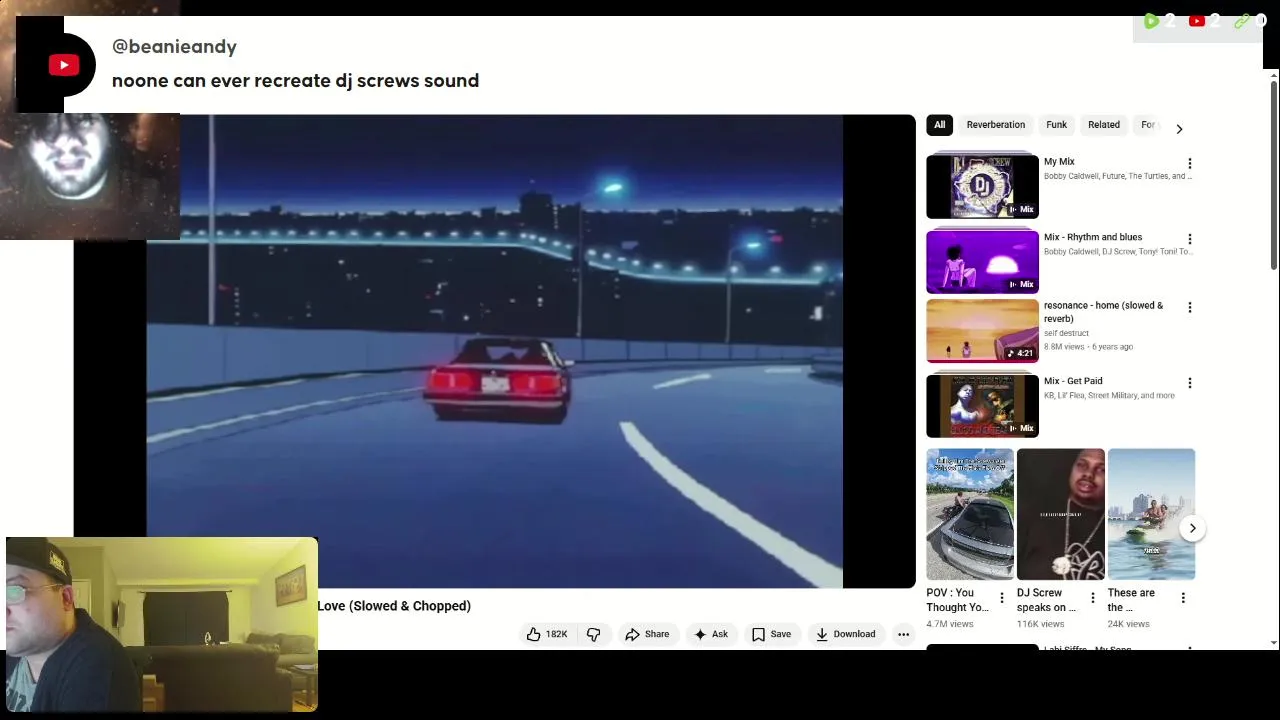Click the @beanieandy username
This screenshot has width=1280, height=720.
click(x=174, y=47)
